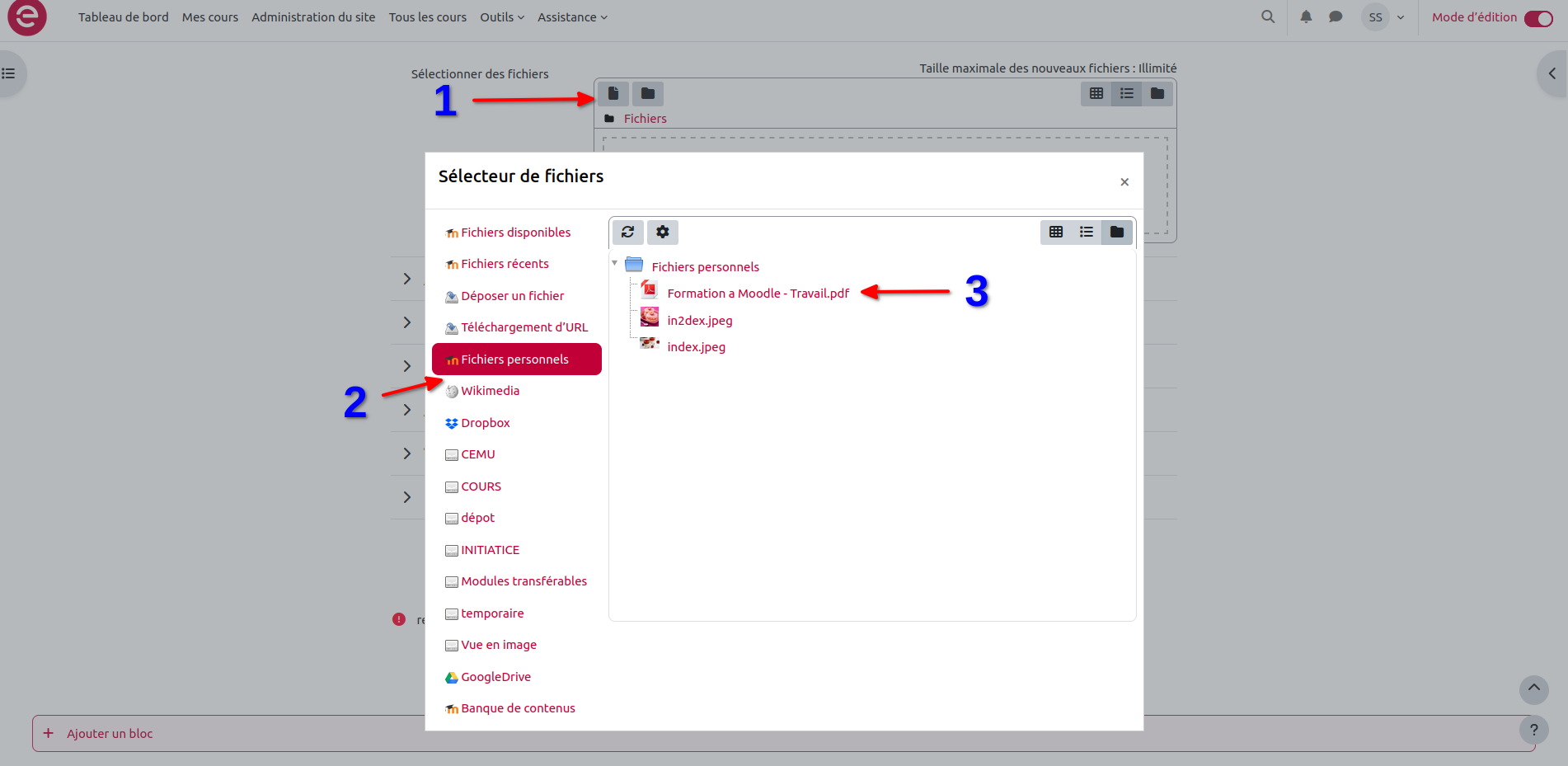
Task: Close the Sélecteur de fichiers dialog
Action: [1124, 182]
